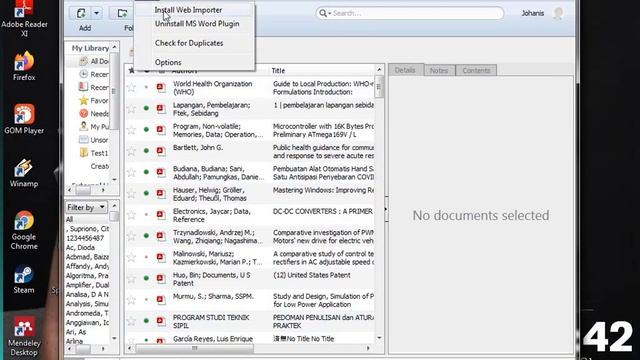Viewport: 640px width, 360px height.
Task: Open Needs Review in library sidebar
Action: 93,113
